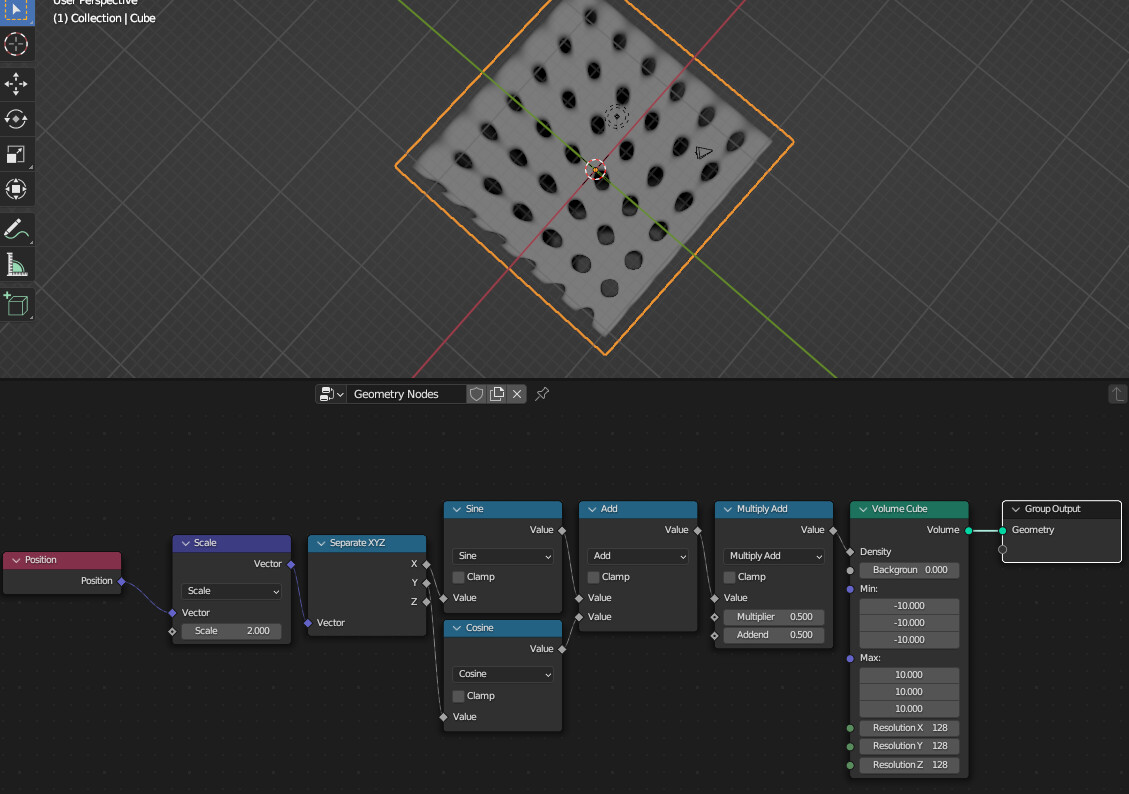Image resolution: width=1129 pixels, height=794 pixels.
Task: Open the Scale node operation dropdown
Action: [230, 591]
